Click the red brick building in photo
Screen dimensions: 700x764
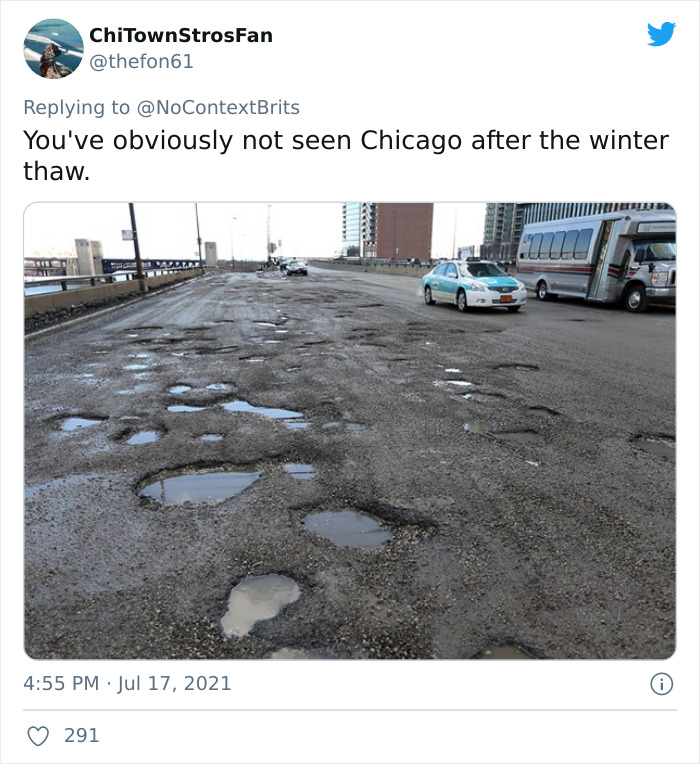(x=404, y=231)
